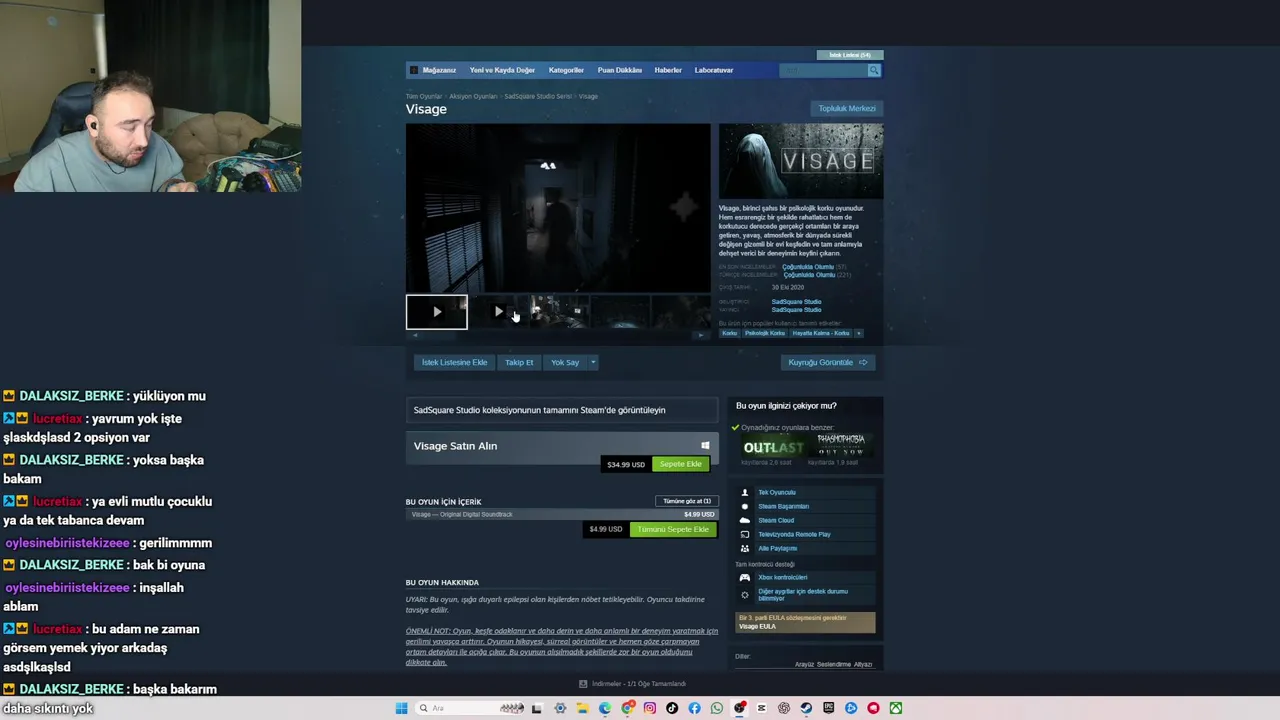Open the Visage EULA link

tap(757, 627)
